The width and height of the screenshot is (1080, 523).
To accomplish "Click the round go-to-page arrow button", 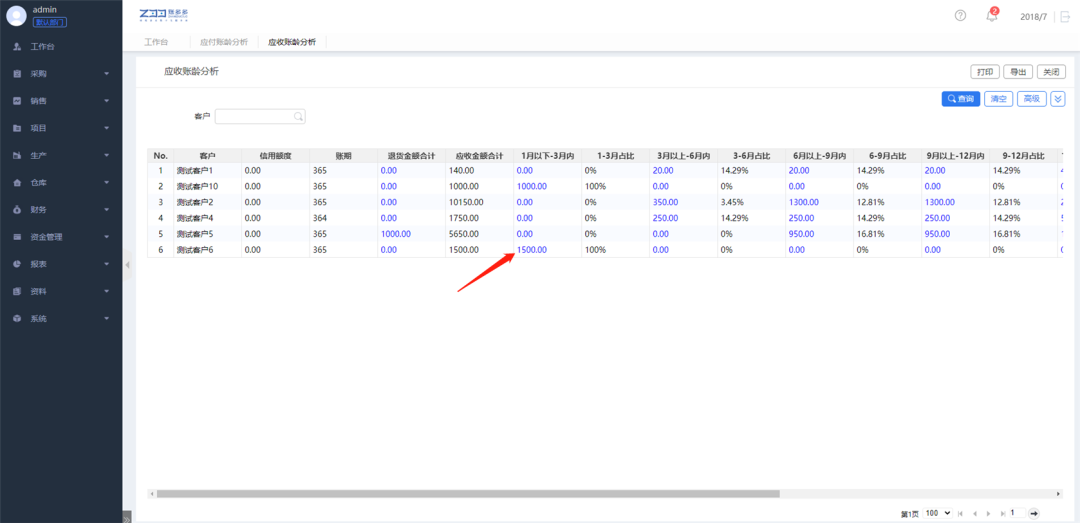I will (1034, 513).
